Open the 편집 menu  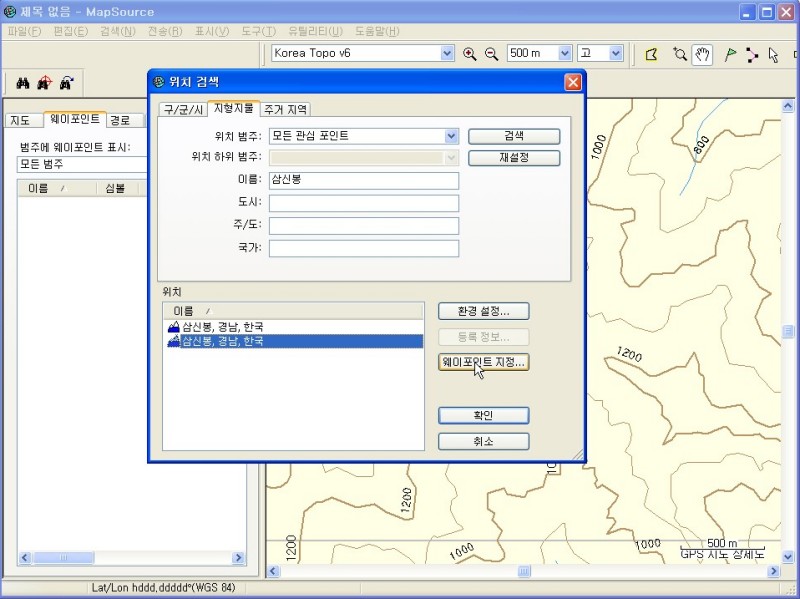click(x=71, y=31)
